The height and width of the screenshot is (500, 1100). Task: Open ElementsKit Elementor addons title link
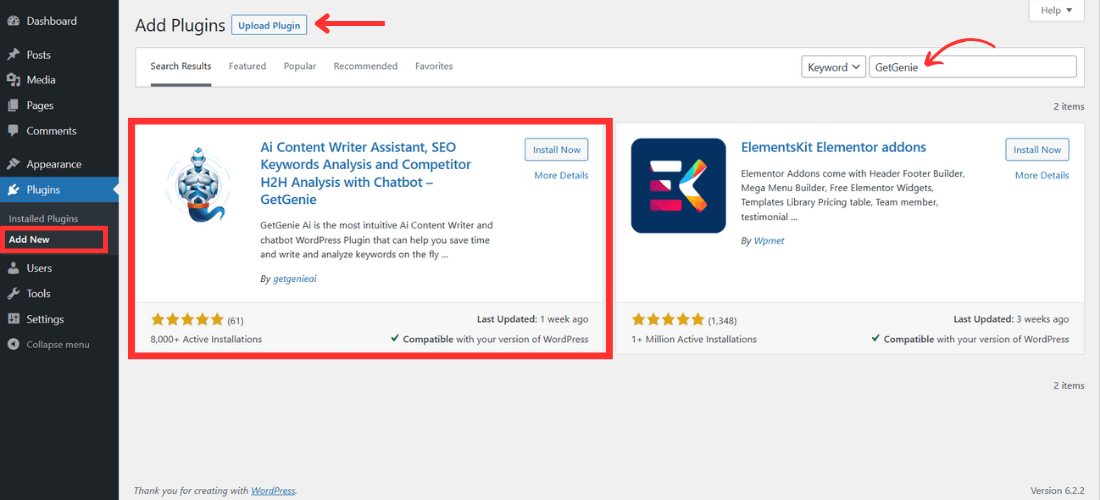833,147
